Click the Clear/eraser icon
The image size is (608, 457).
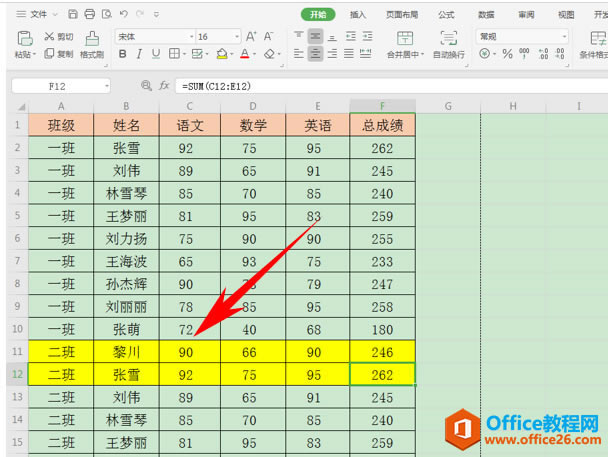tap(269, 54)
